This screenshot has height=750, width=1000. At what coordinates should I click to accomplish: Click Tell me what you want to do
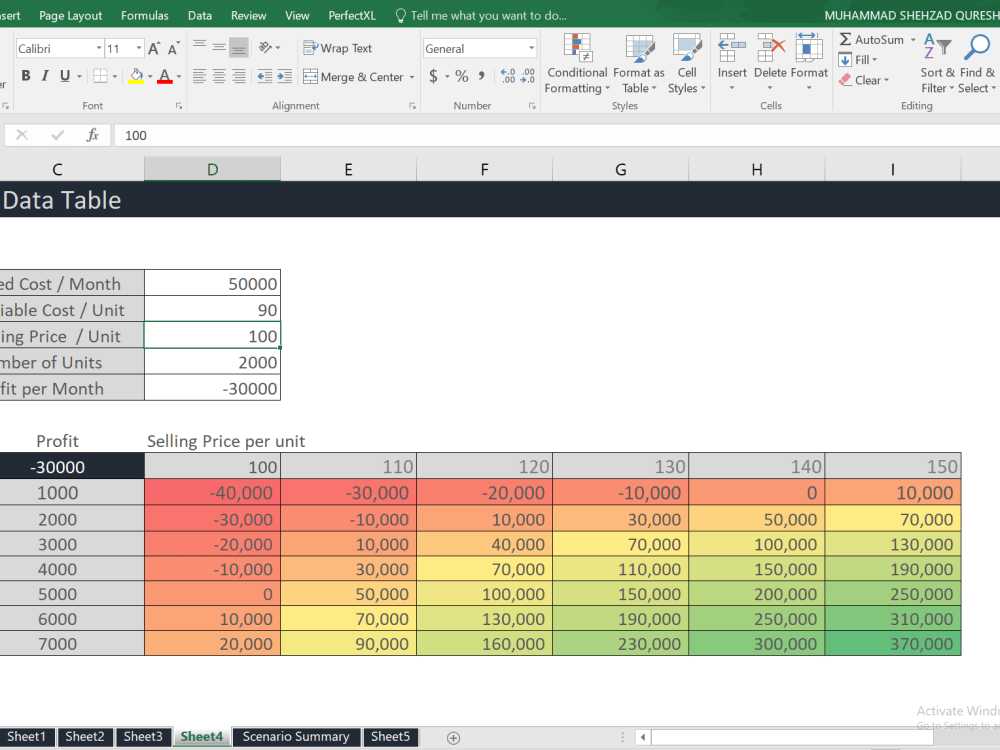pyautogui.click(x=482, y=15)
